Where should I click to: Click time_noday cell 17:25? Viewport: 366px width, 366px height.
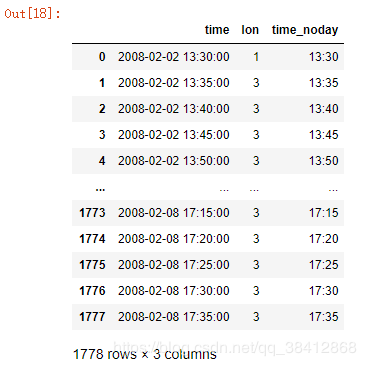(x=323, y=265)
